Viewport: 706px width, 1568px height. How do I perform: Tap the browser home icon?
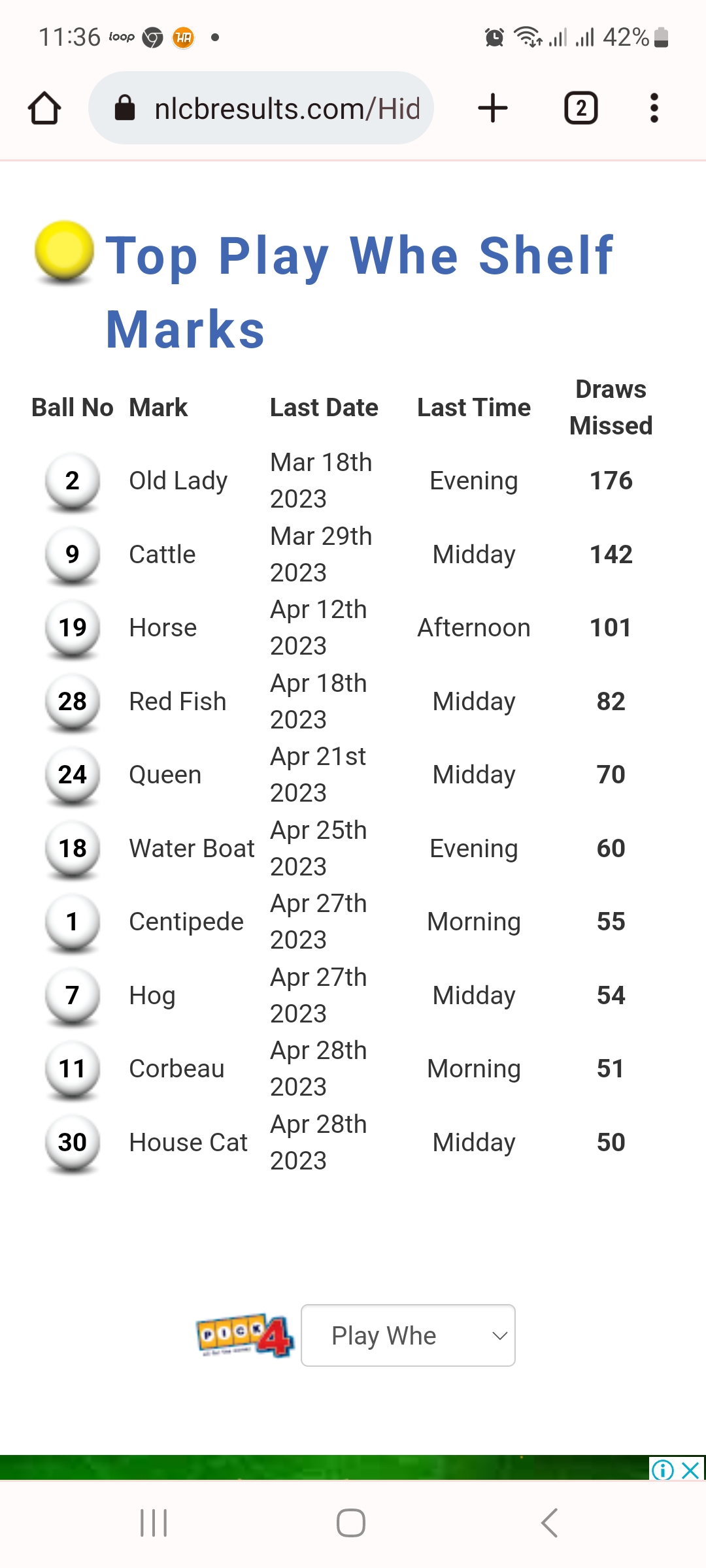click(x=44, y=108)
